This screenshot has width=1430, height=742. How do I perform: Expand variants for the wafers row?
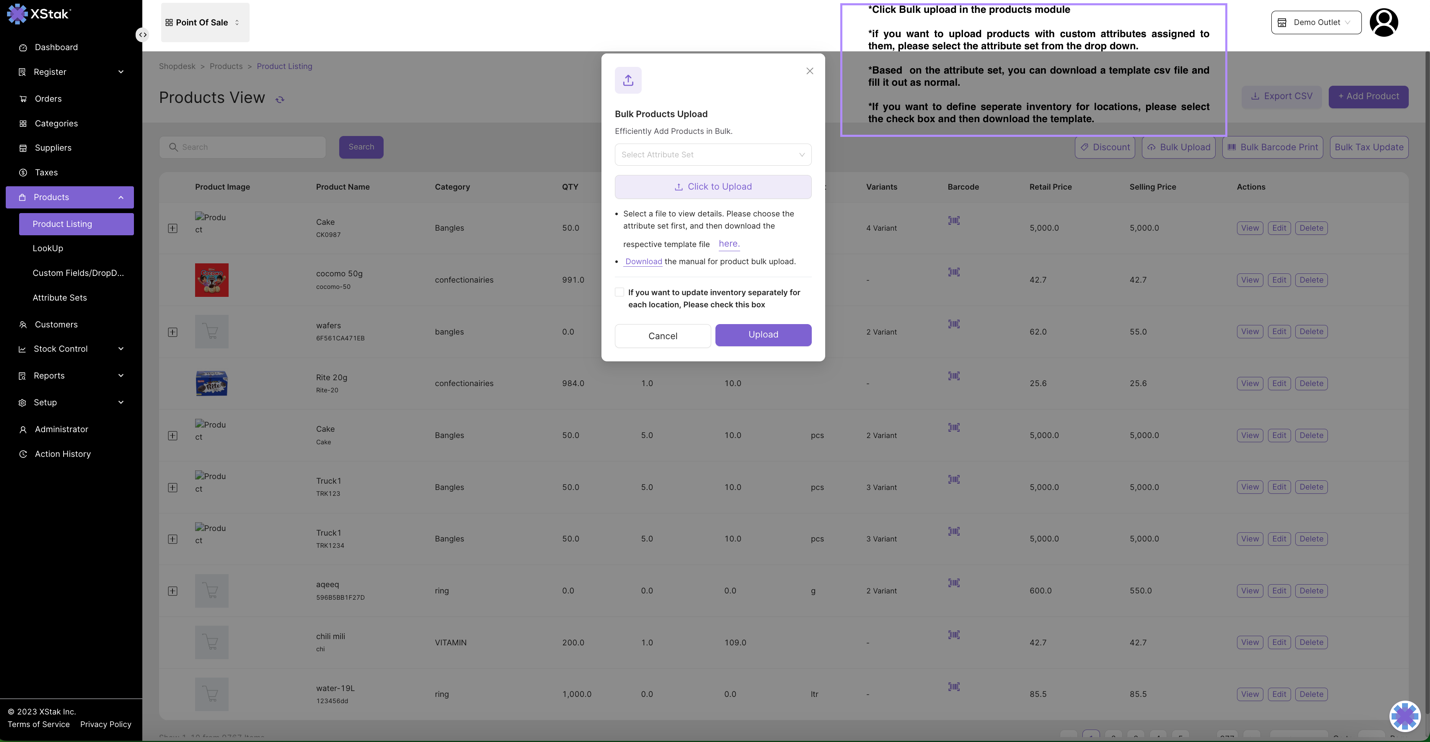tap(173, 332)
